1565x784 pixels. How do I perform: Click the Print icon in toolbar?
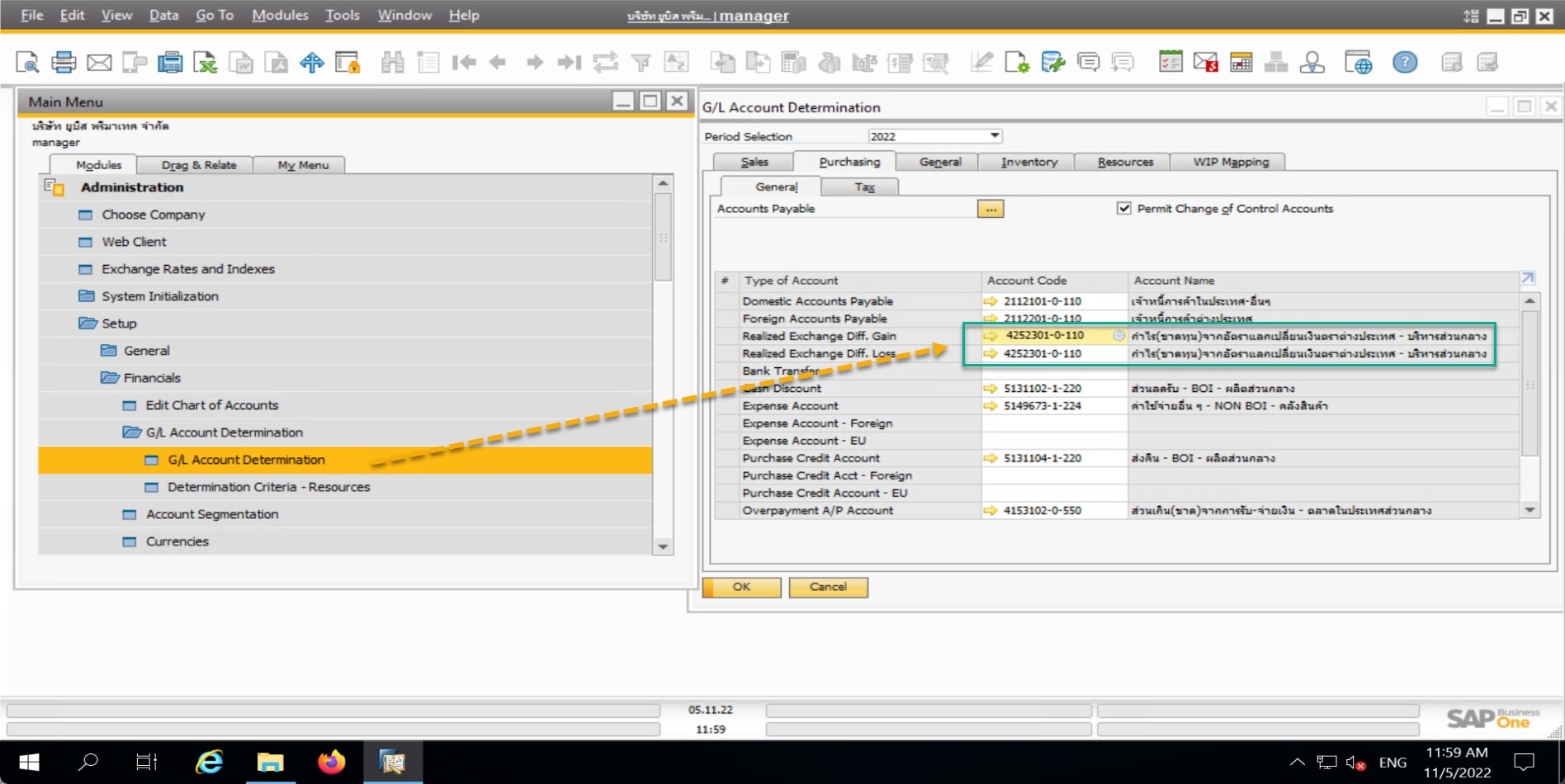64,63
